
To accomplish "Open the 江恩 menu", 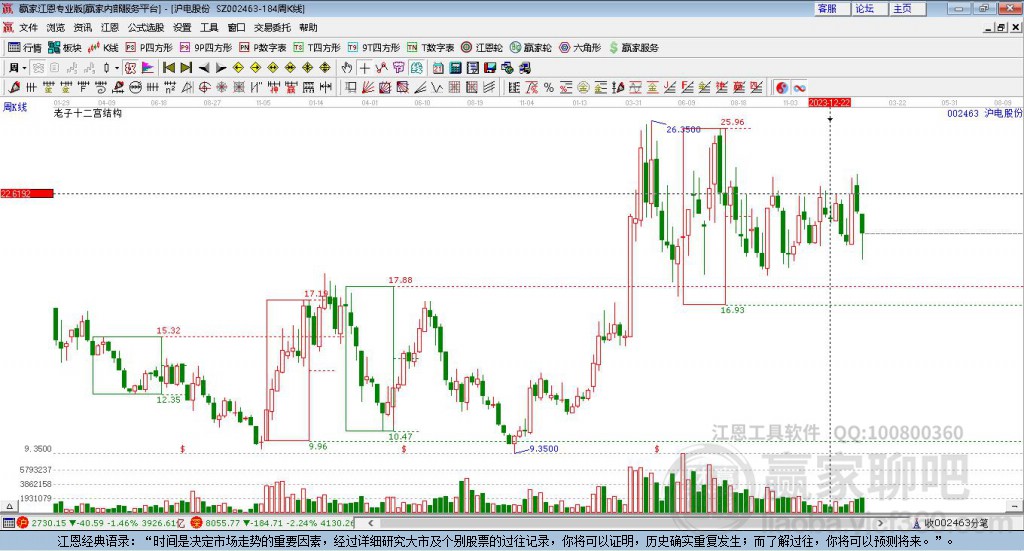I will [110, 27].
